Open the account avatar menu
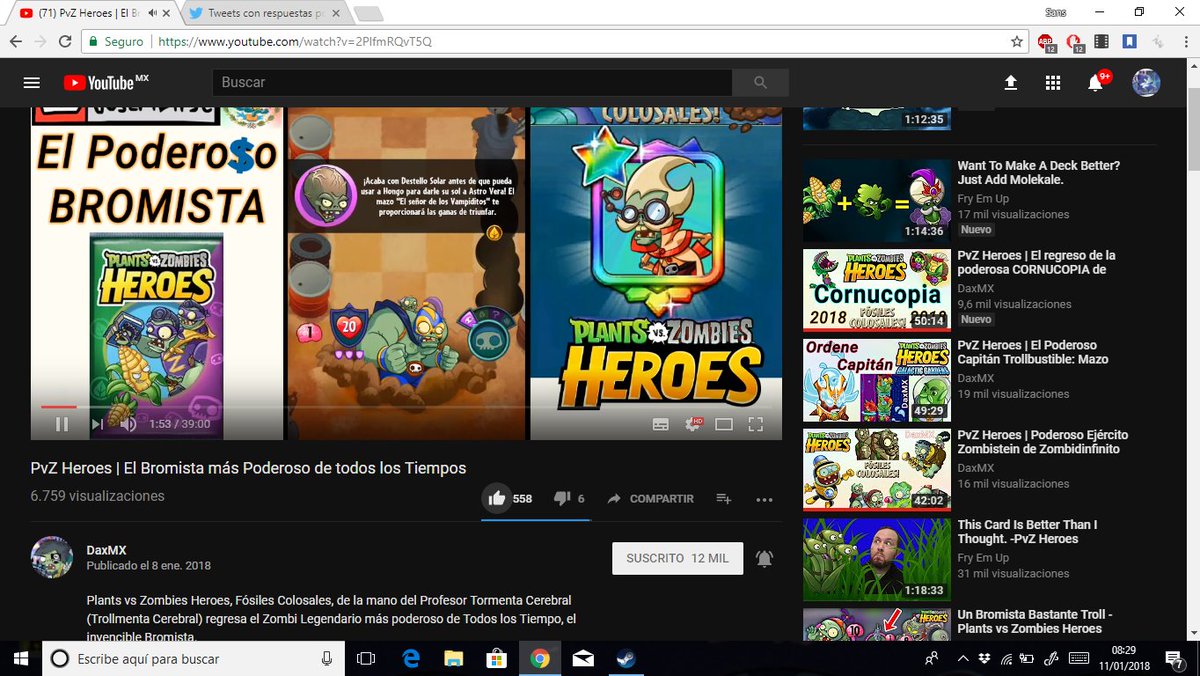Image resolution: width=1200 pixels, height=676 pixels. [1146, 83]
